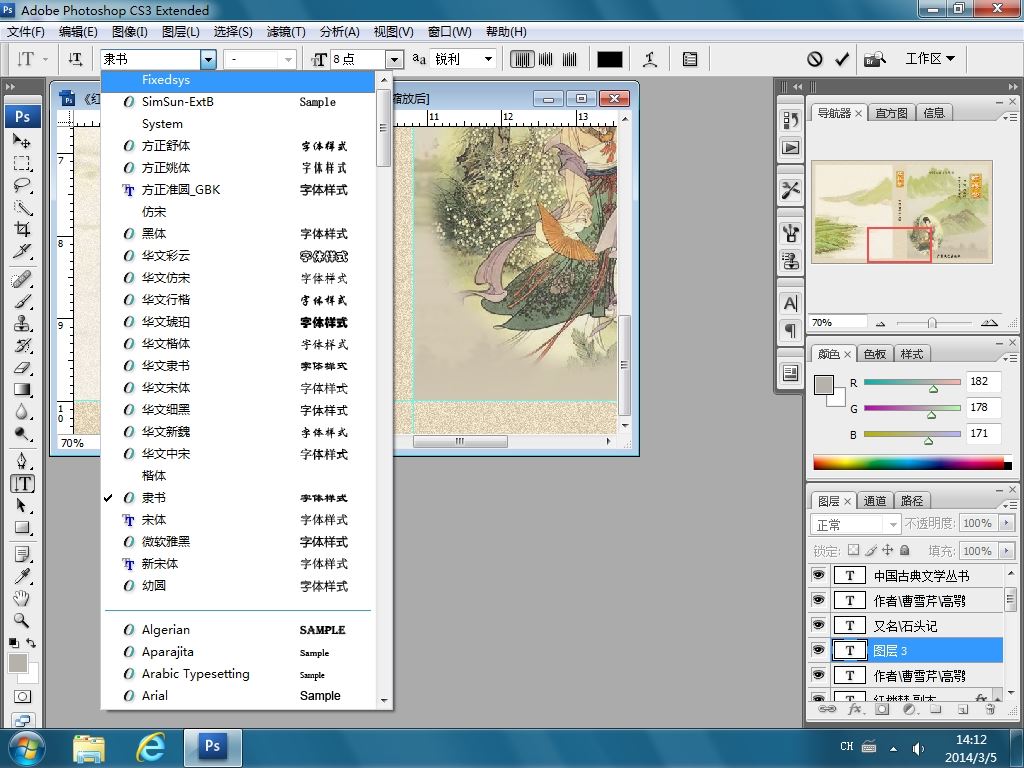Select the Eraser tool

pos(22,368)
